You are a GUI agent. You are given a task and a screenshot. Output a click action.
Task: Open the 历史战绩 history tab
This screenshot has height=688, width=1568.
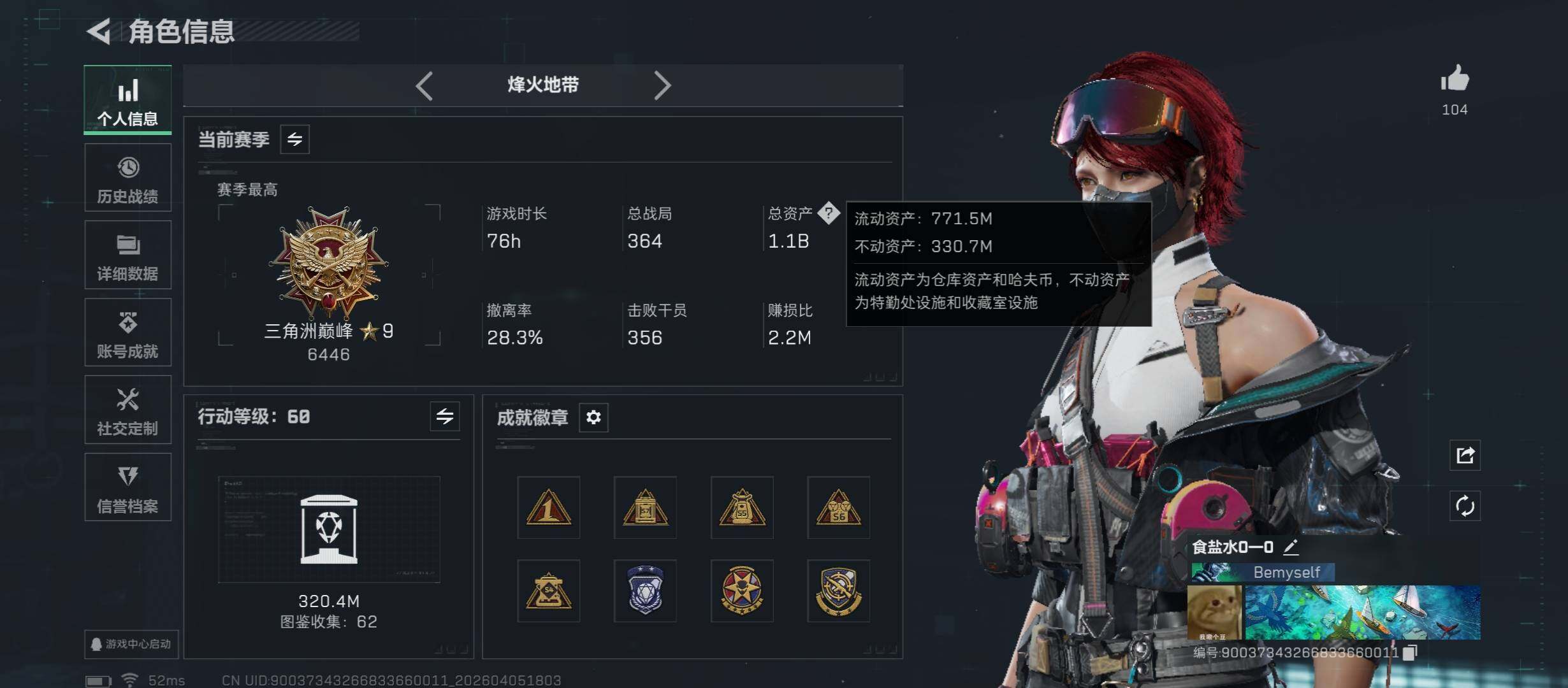tap(127, 178)
